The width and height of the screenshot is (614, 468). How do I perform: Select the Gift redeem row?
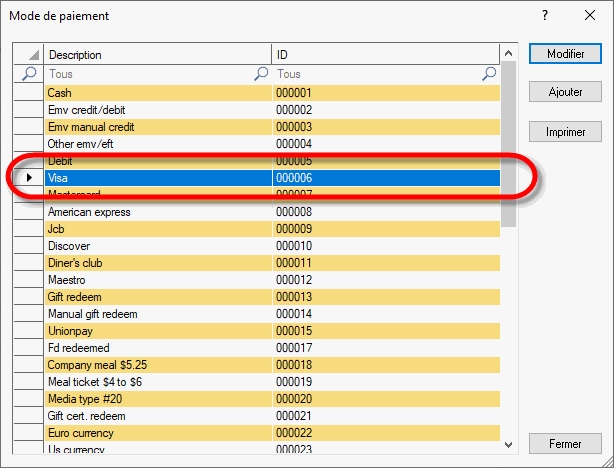158,297
